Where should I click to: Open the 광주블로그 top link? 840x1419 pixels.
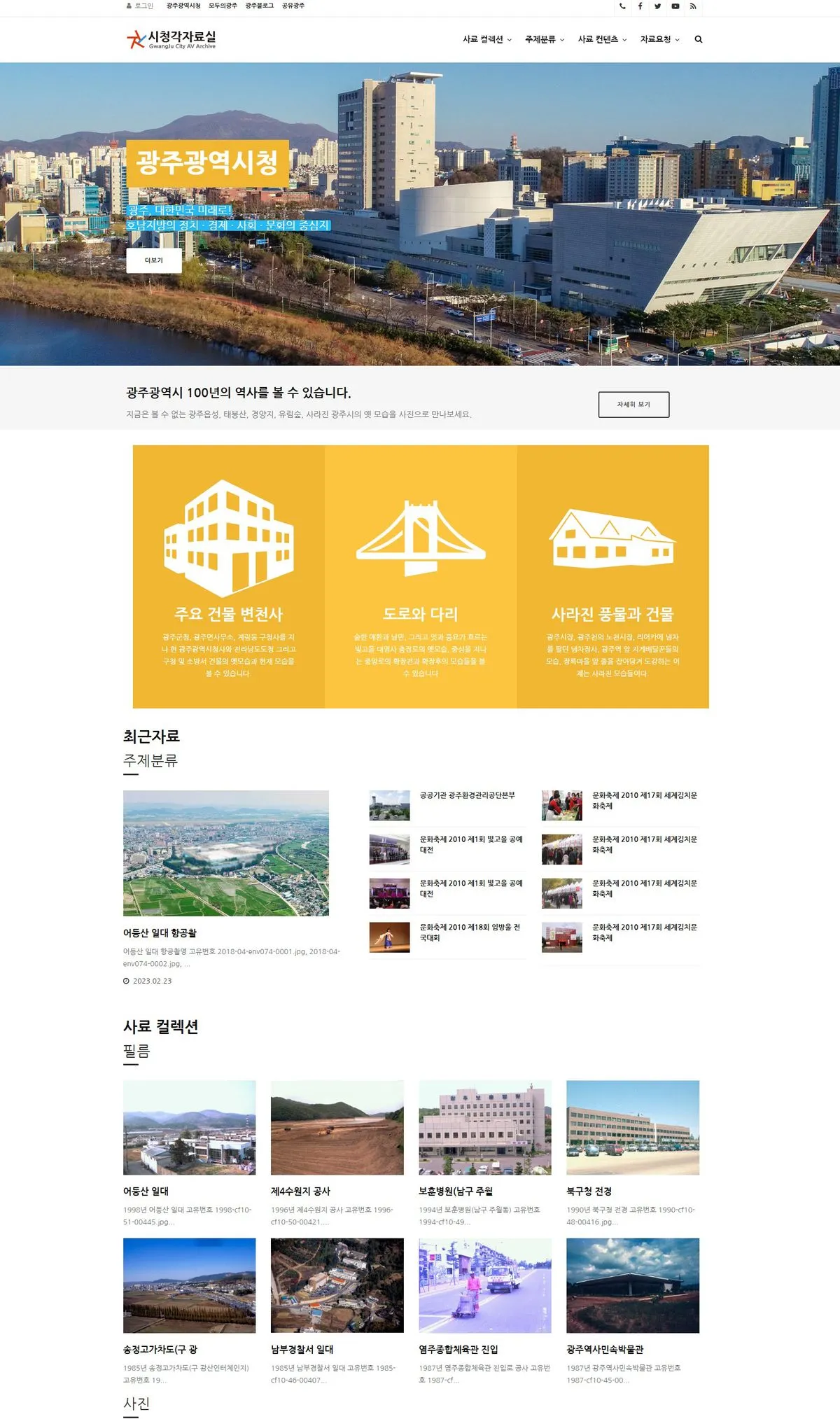click(260, 6)
